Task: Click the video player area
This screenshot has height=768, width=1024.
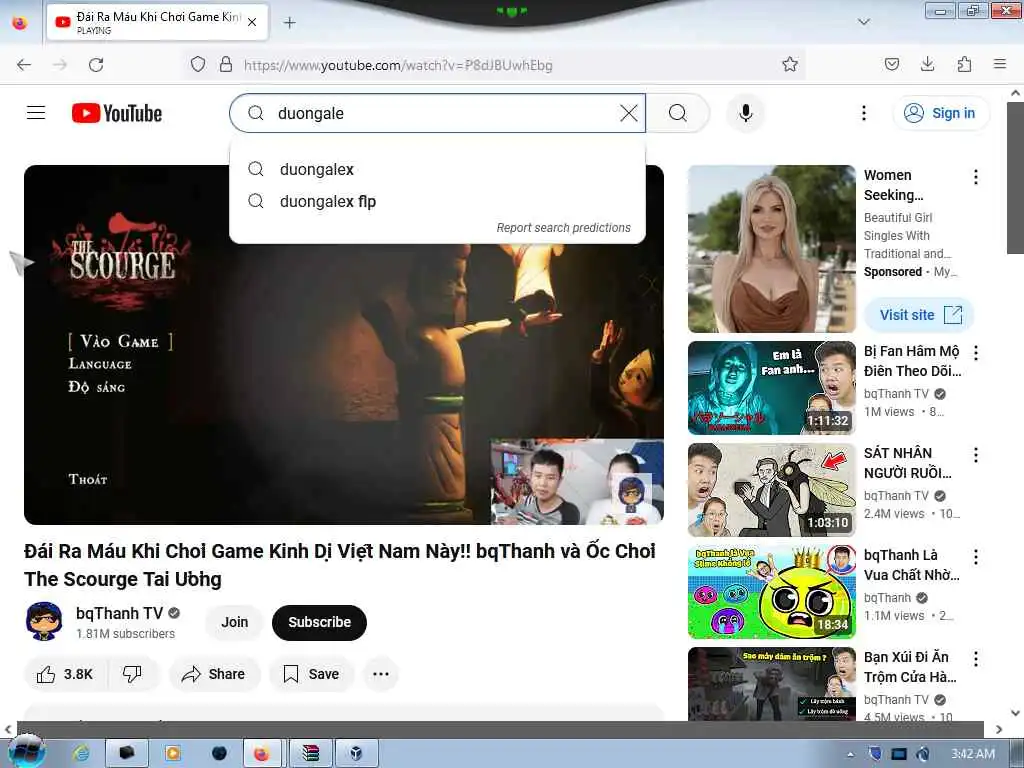Action: (x=344, y=344)
